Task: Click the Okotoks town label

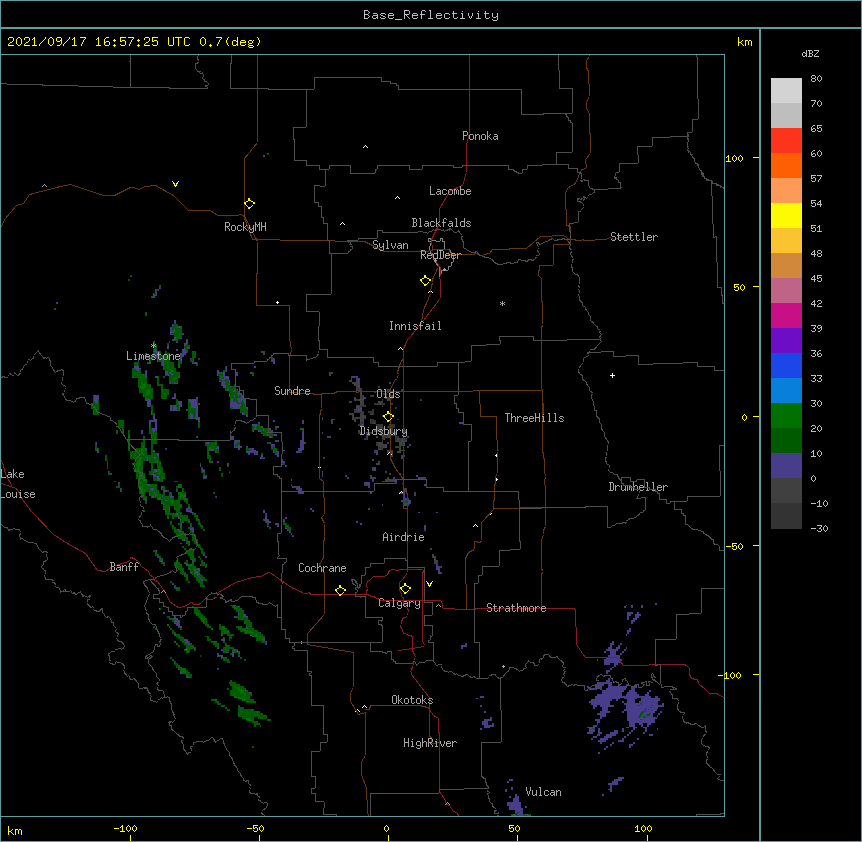Action: pyautogui.click(x=412, y=700)
